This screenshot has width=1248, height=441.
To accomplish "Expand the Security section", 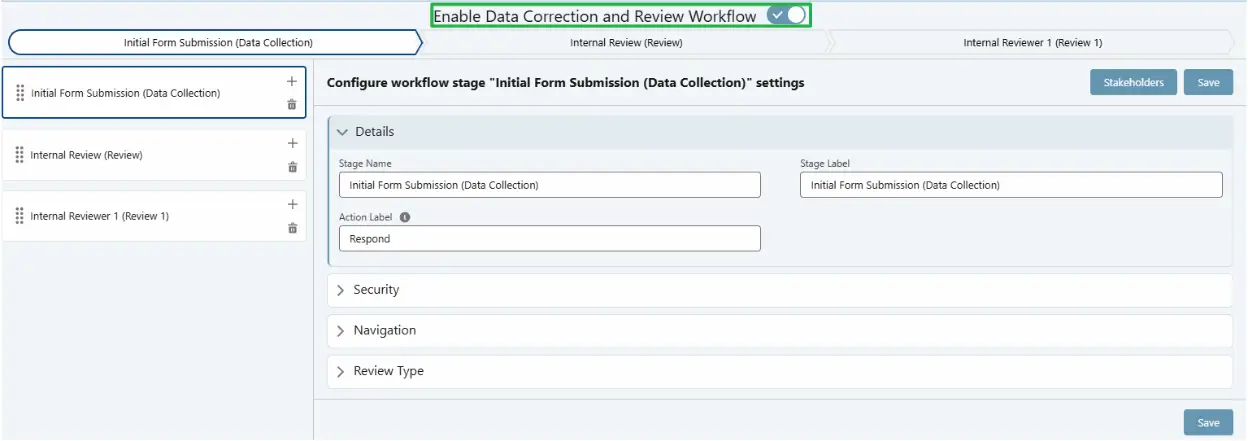I will pos(780,290).
